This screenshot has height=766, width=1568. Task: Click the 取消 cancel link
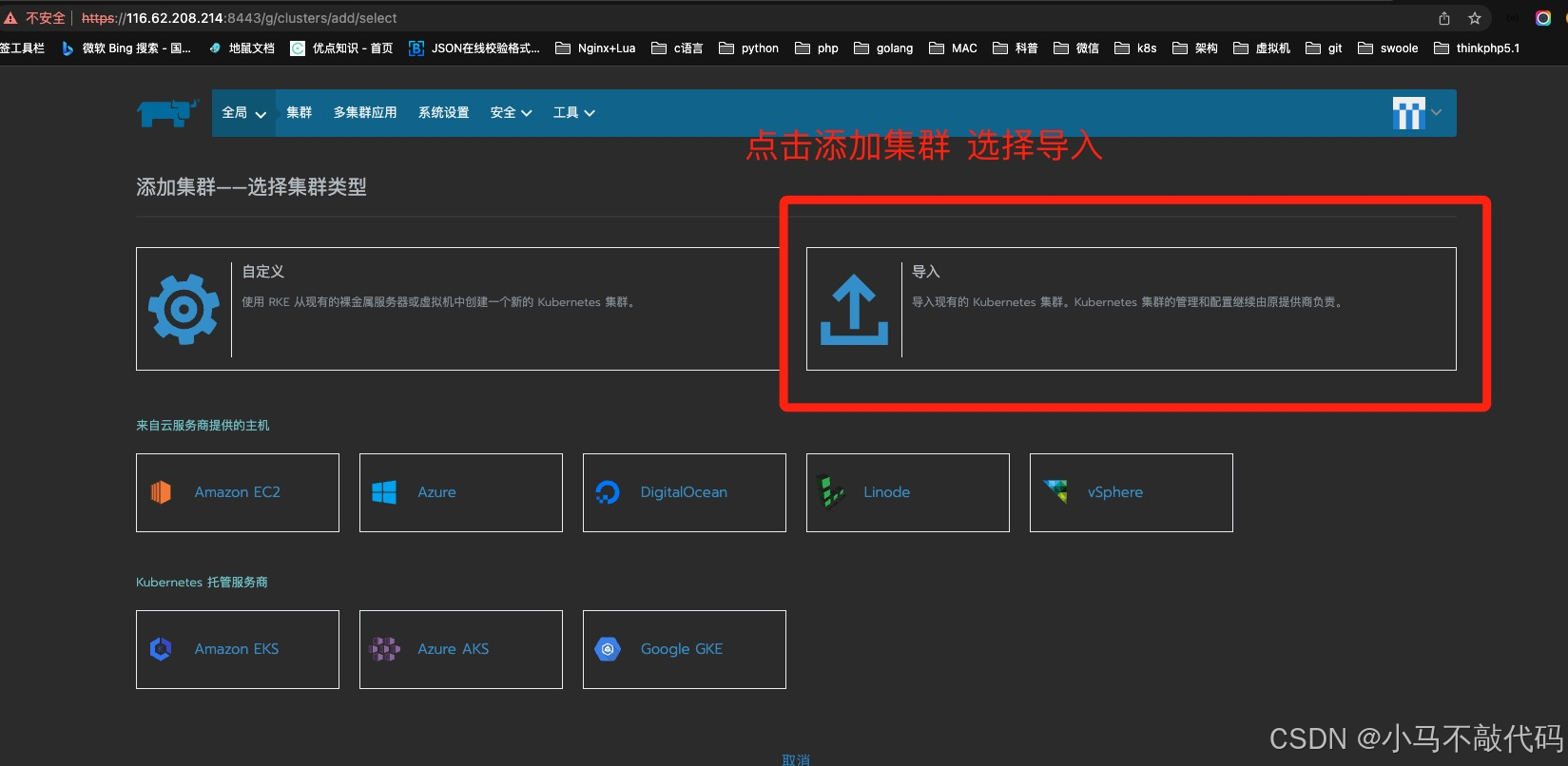coord(796,759)
